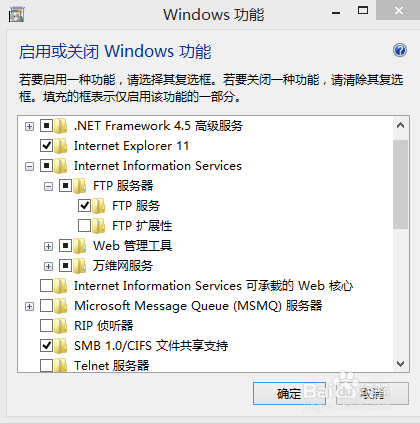Click the 确定 button
Viewport: 420px width, 424px height.
point(289,393)
